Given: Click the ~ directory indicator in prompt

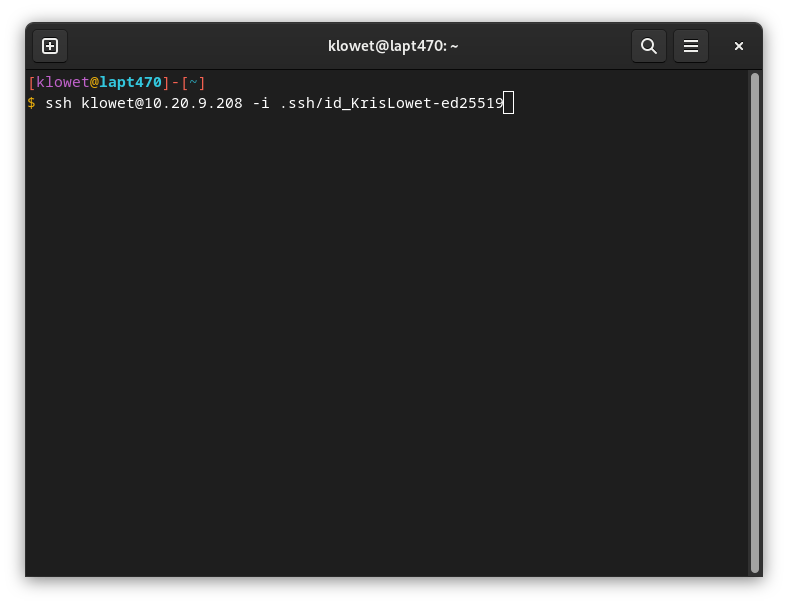Looking at the screenshot, I should tap(193, 82).
